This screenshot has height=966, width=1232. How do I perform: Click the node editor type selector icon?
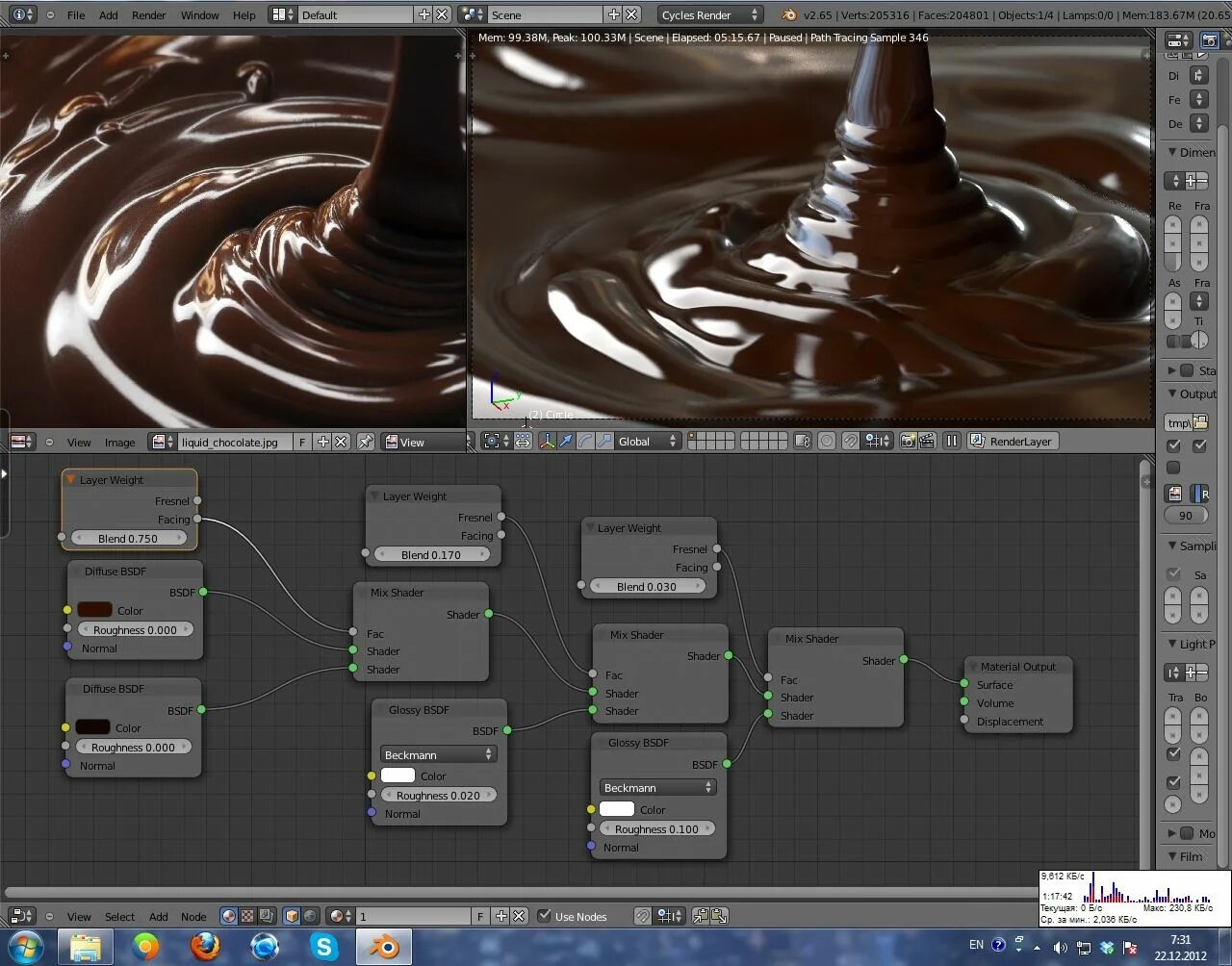21,916
